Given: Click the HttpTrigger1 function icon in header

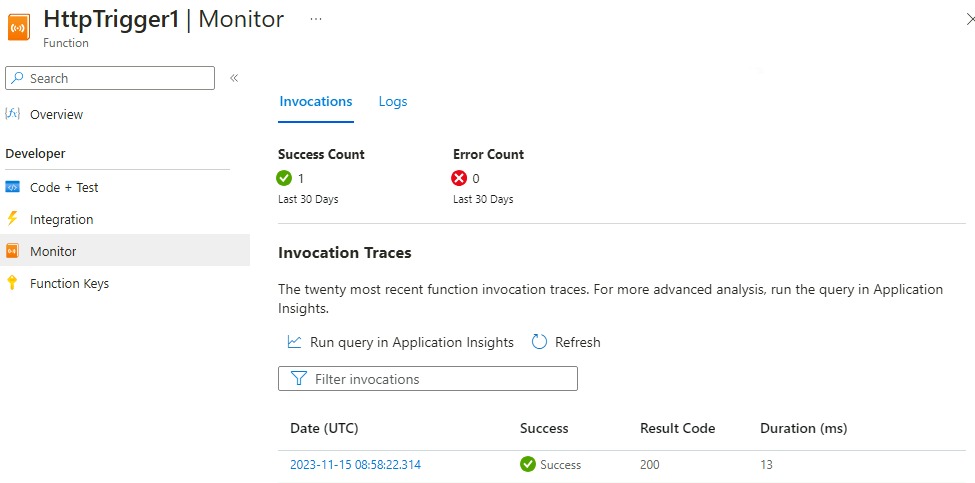Looking at the screenshot, I should pyautogui.click(x=19, y=27).
